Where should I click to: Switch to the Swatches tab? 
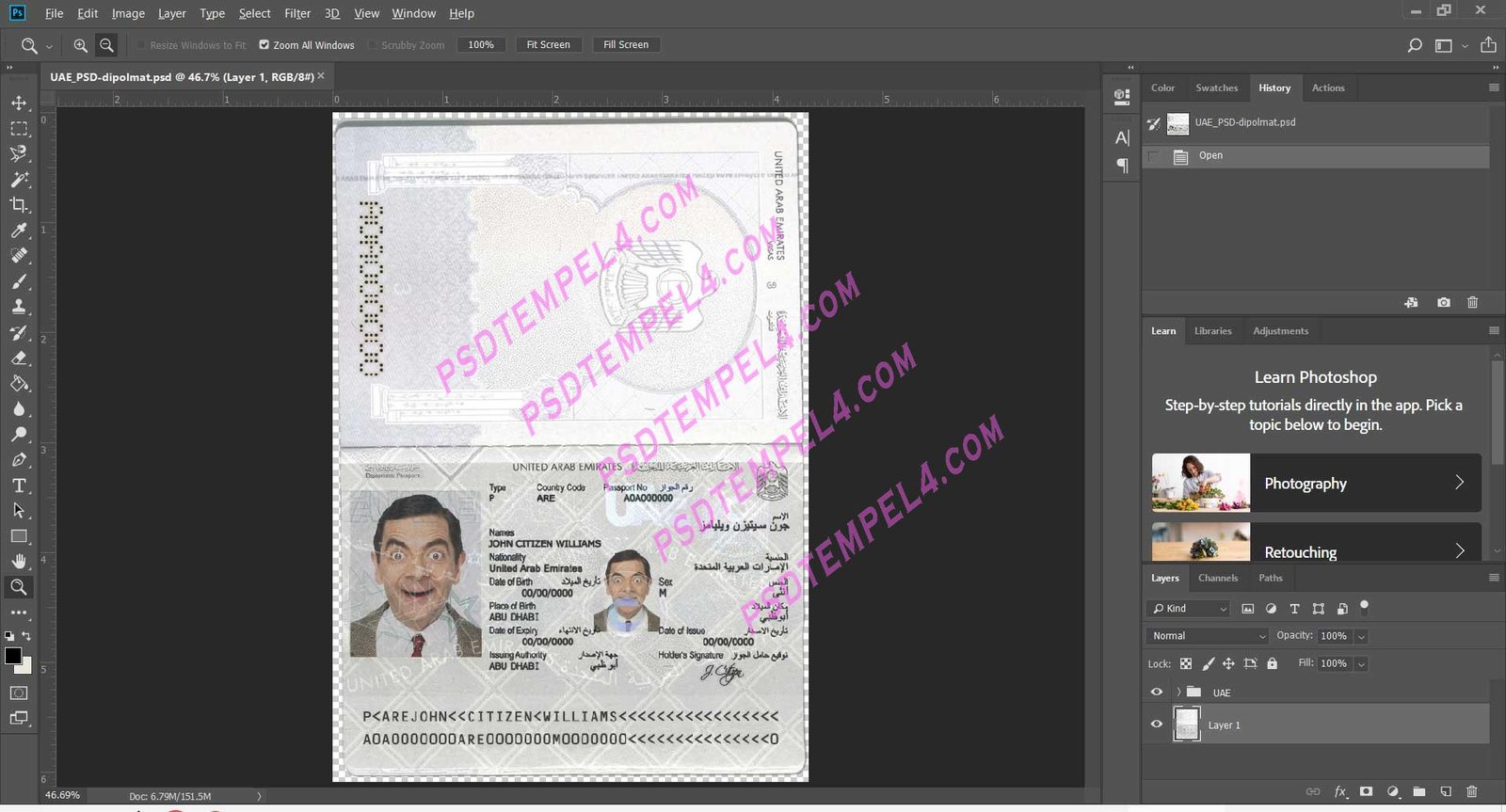1217,88
